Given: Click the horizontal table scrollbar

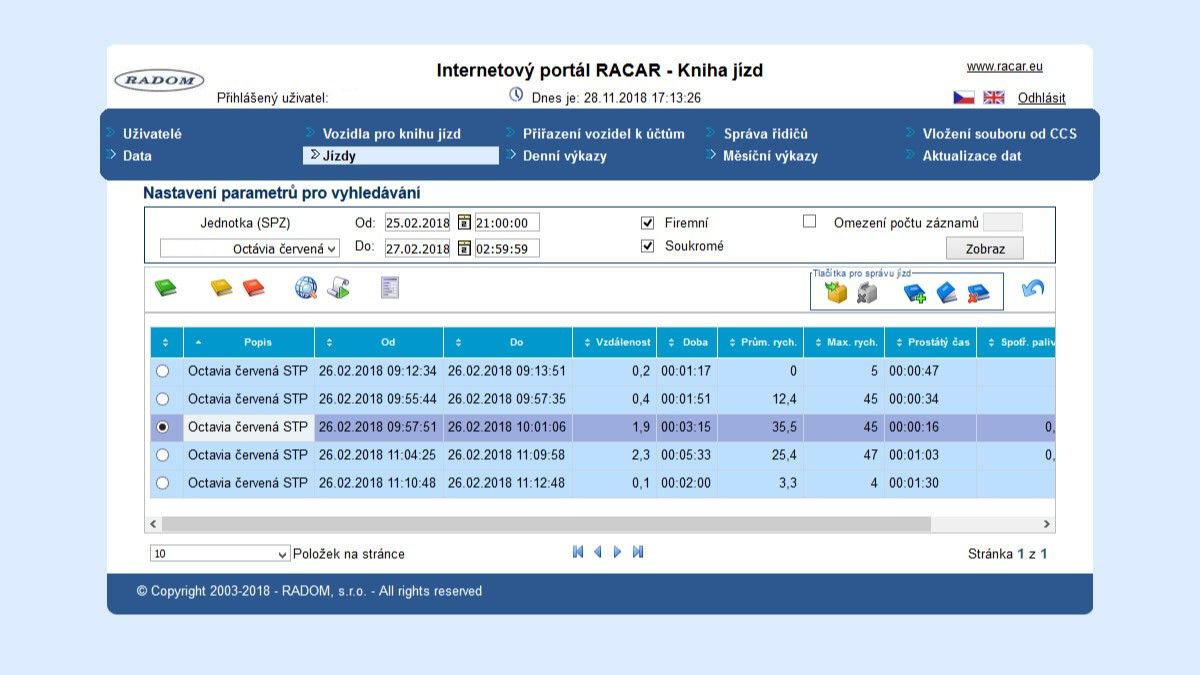Looking at the screenshot, I should click(545, 524).
